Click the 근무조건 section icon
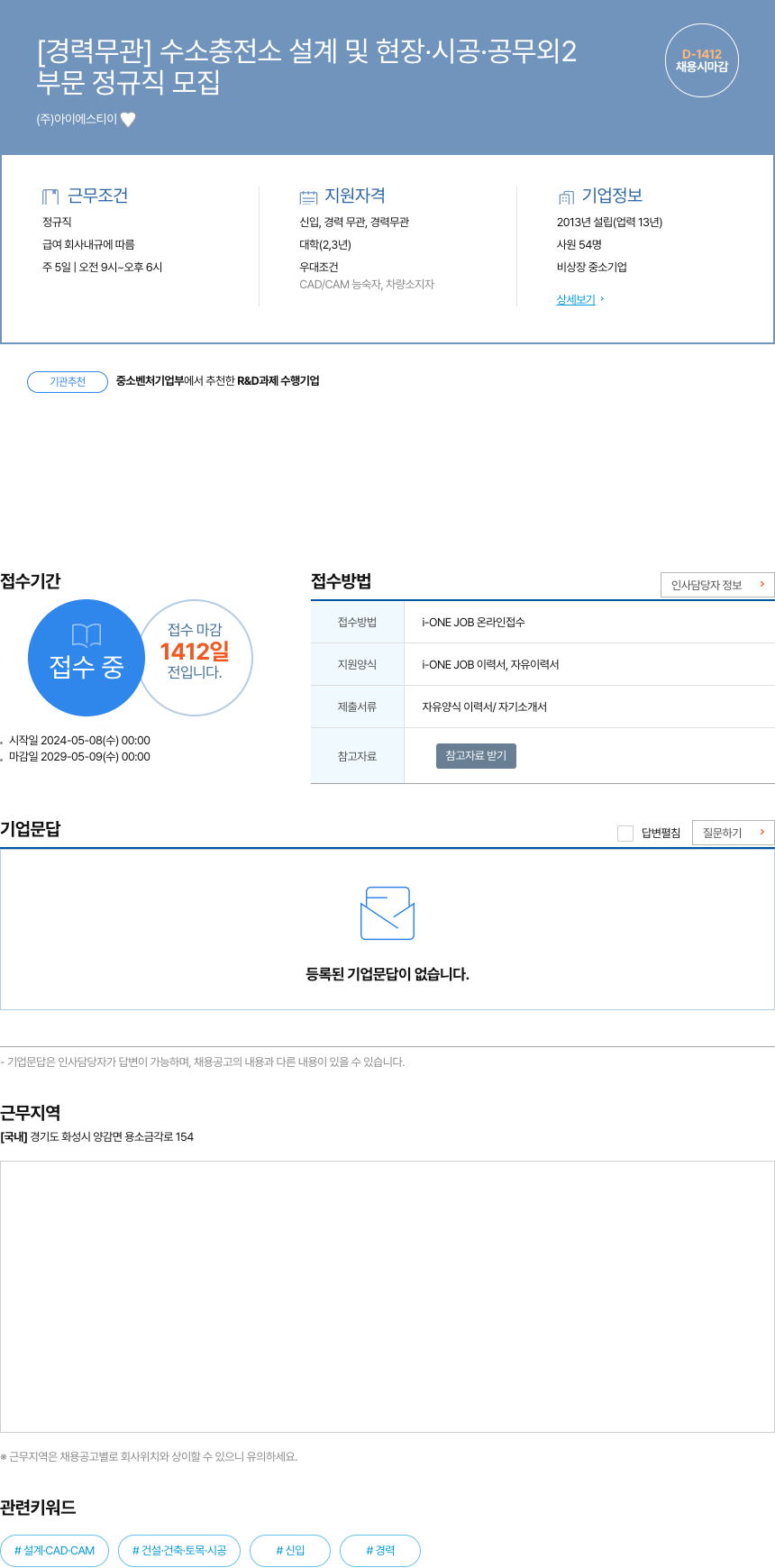The image size is (775, 1568). 50,196
